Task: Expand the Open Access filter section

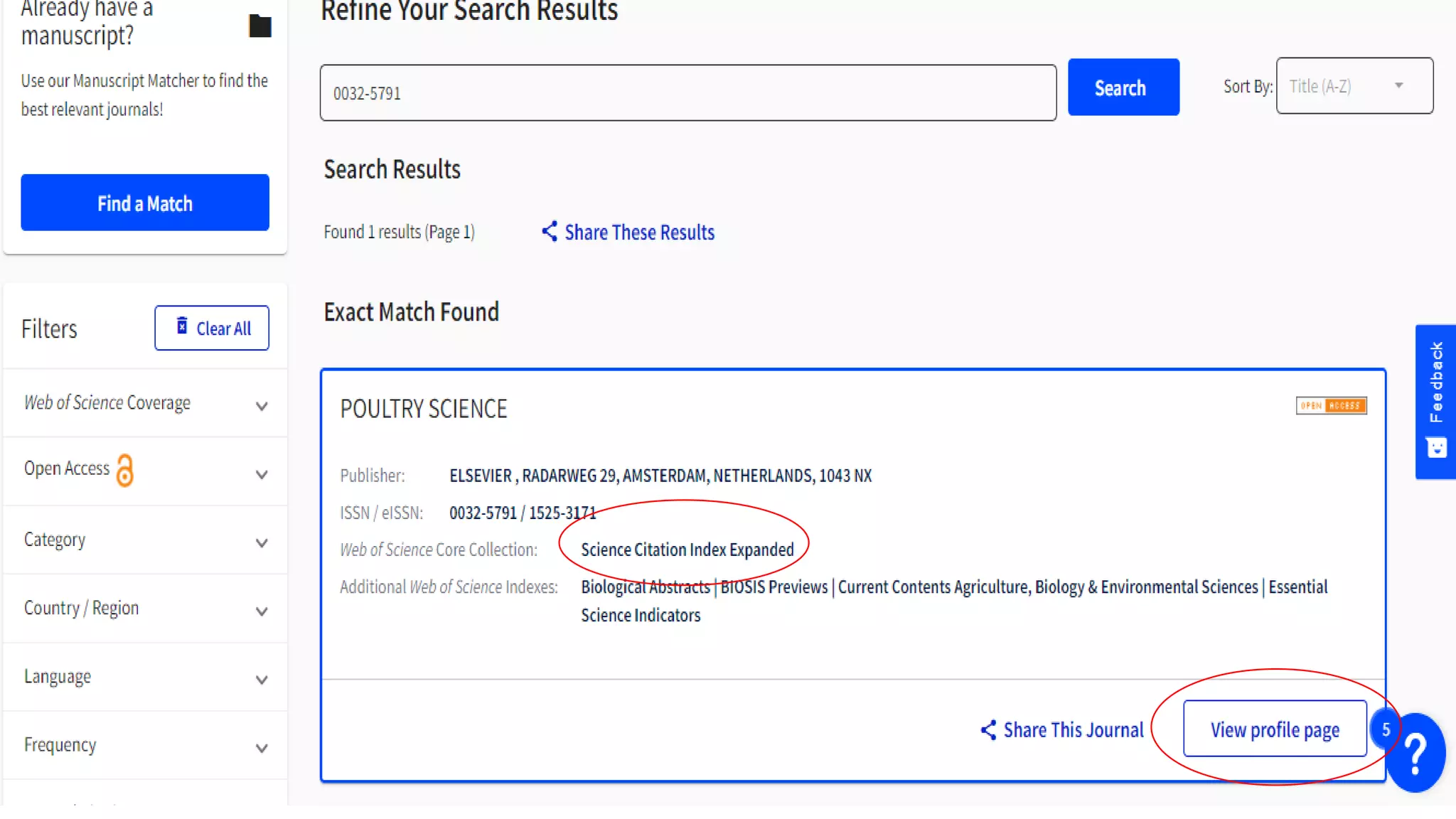Action: pyautogui.click(x=262, y=474)
